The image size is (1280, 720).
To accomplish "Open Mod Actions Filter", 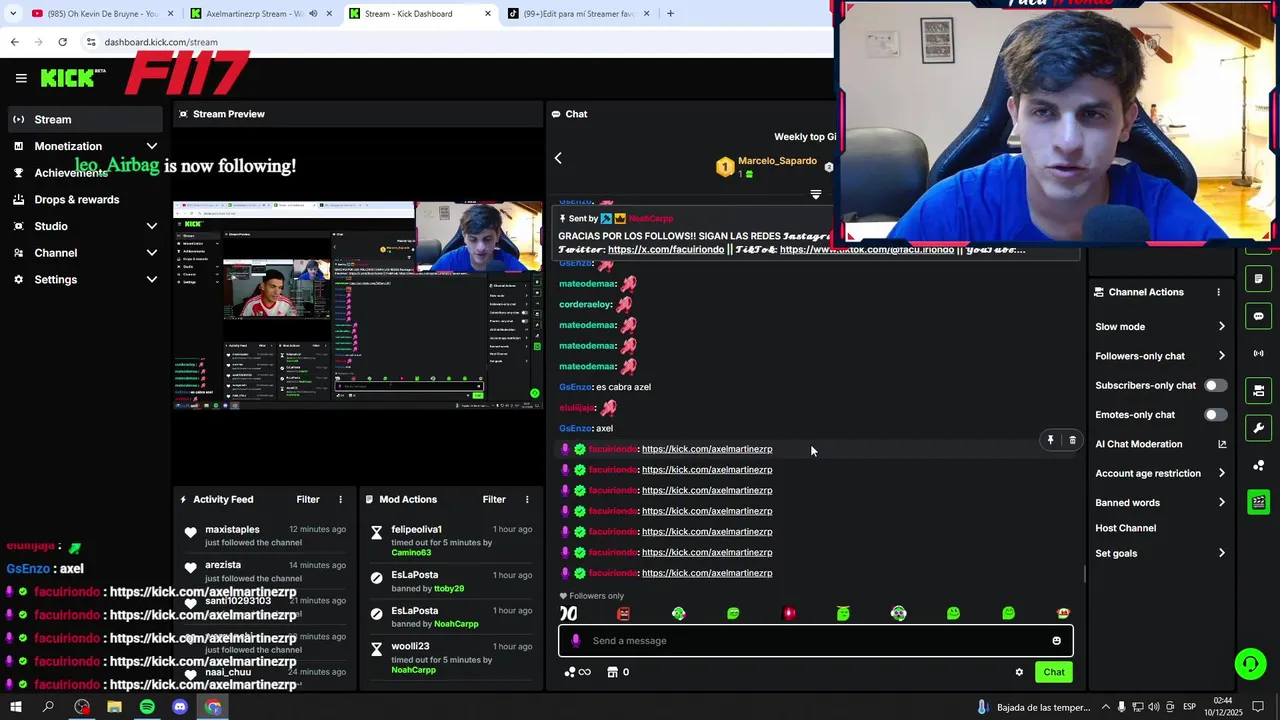I will pyautogui.click(x=494, y=499).
